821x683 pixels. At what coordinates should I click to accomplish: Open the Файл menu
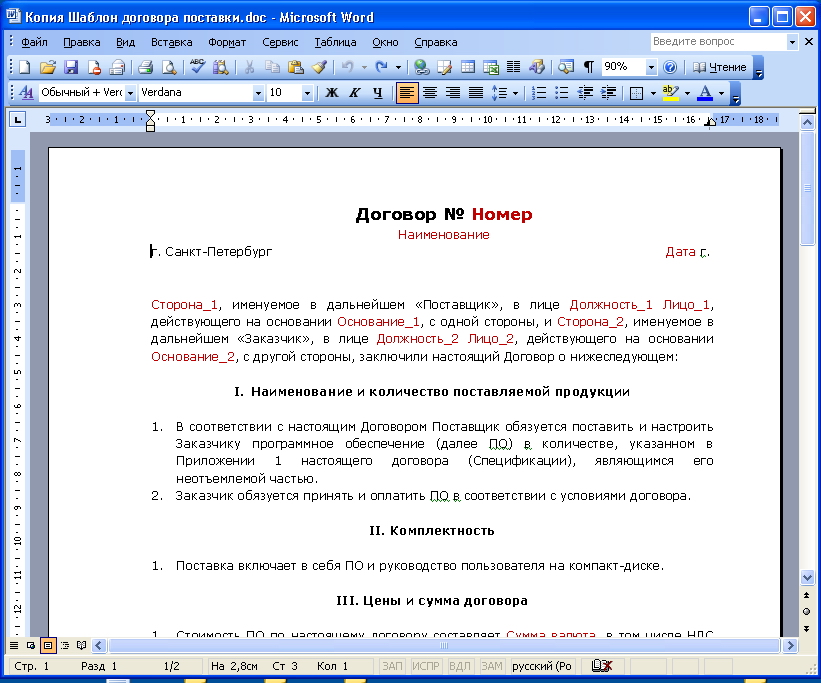point(34,42)
